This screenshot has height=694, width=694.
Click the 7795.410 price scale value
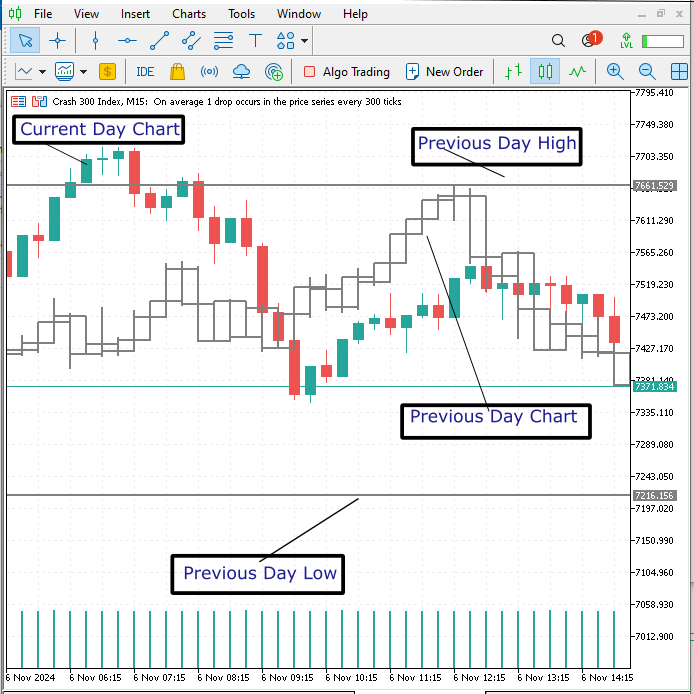coord(654,93)
